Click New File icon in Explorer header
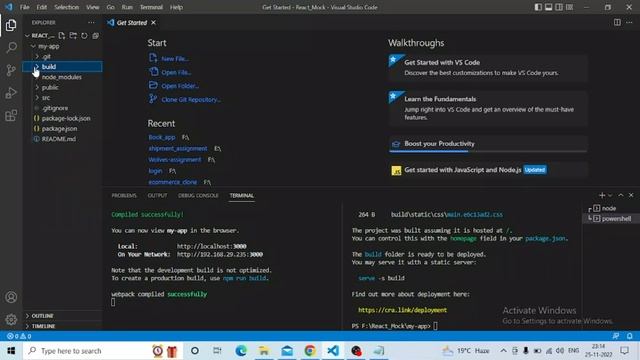This screenshot has width=640, height=360. [x=62, y=36]
